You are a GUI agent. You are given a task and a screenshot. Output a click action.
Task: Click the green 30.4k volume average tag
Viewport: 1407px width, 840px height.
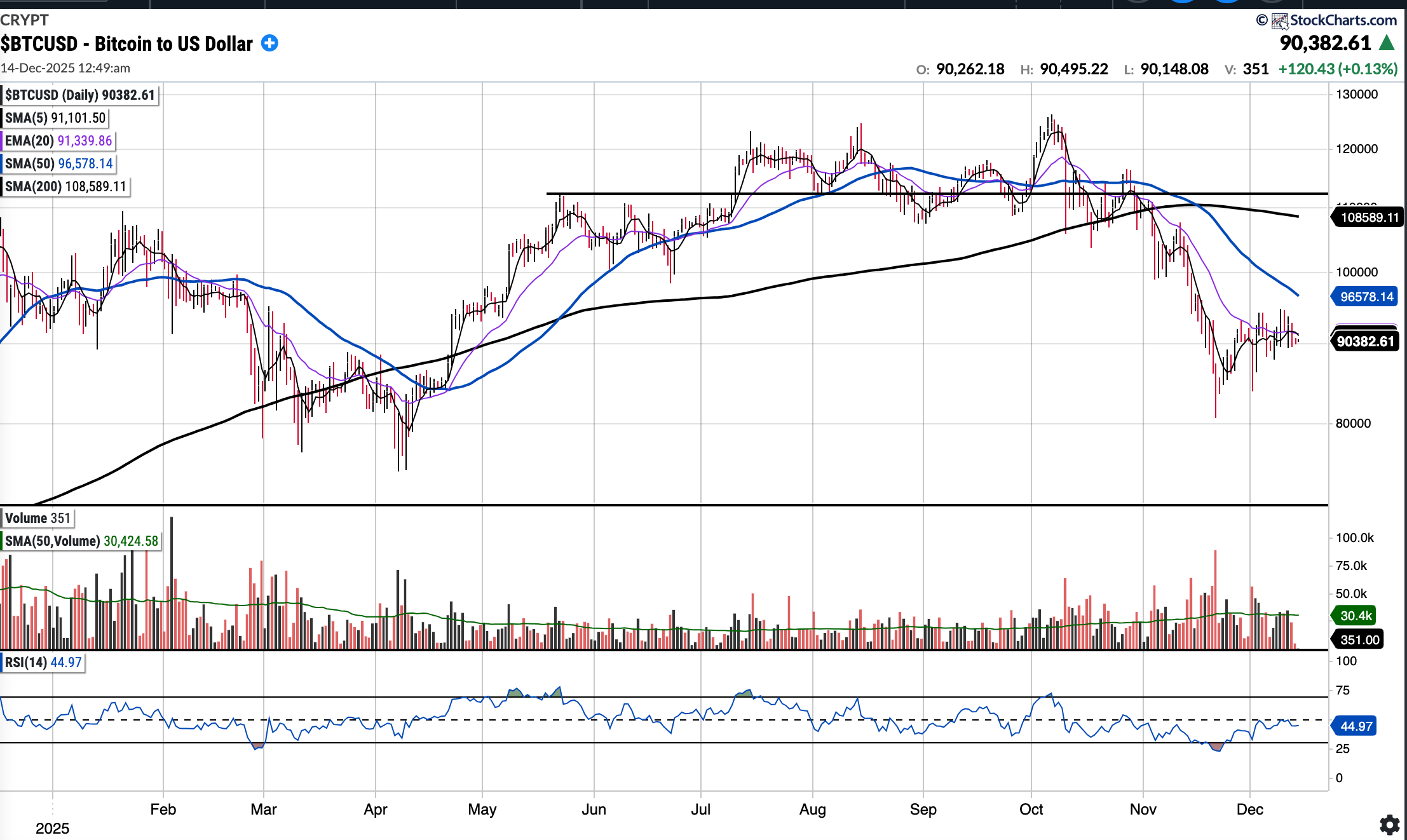1356,615
